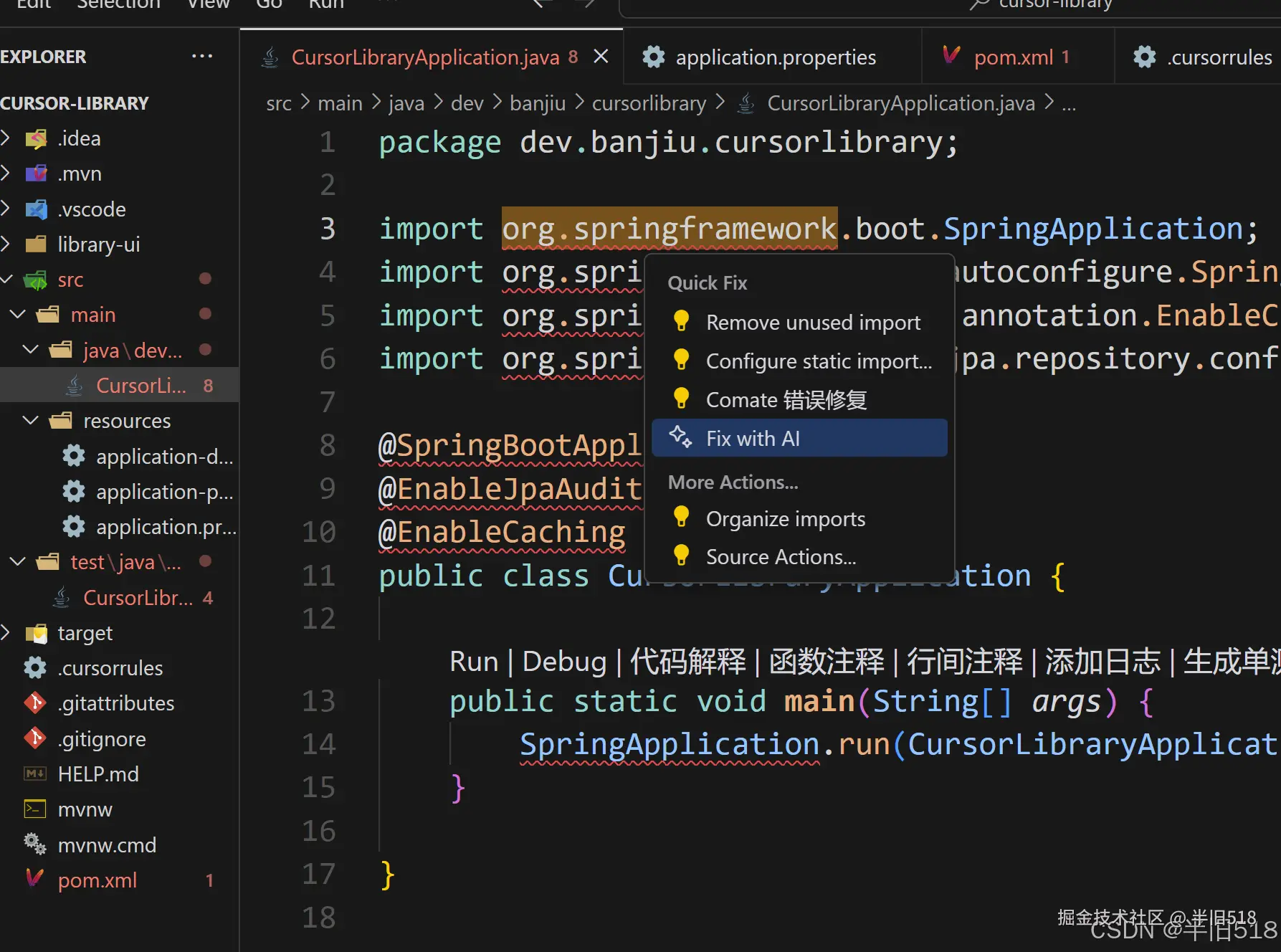Click the .cursorrules gear icon in Explorer
This screenshot has height=952, width=1281.
(35, 668)
